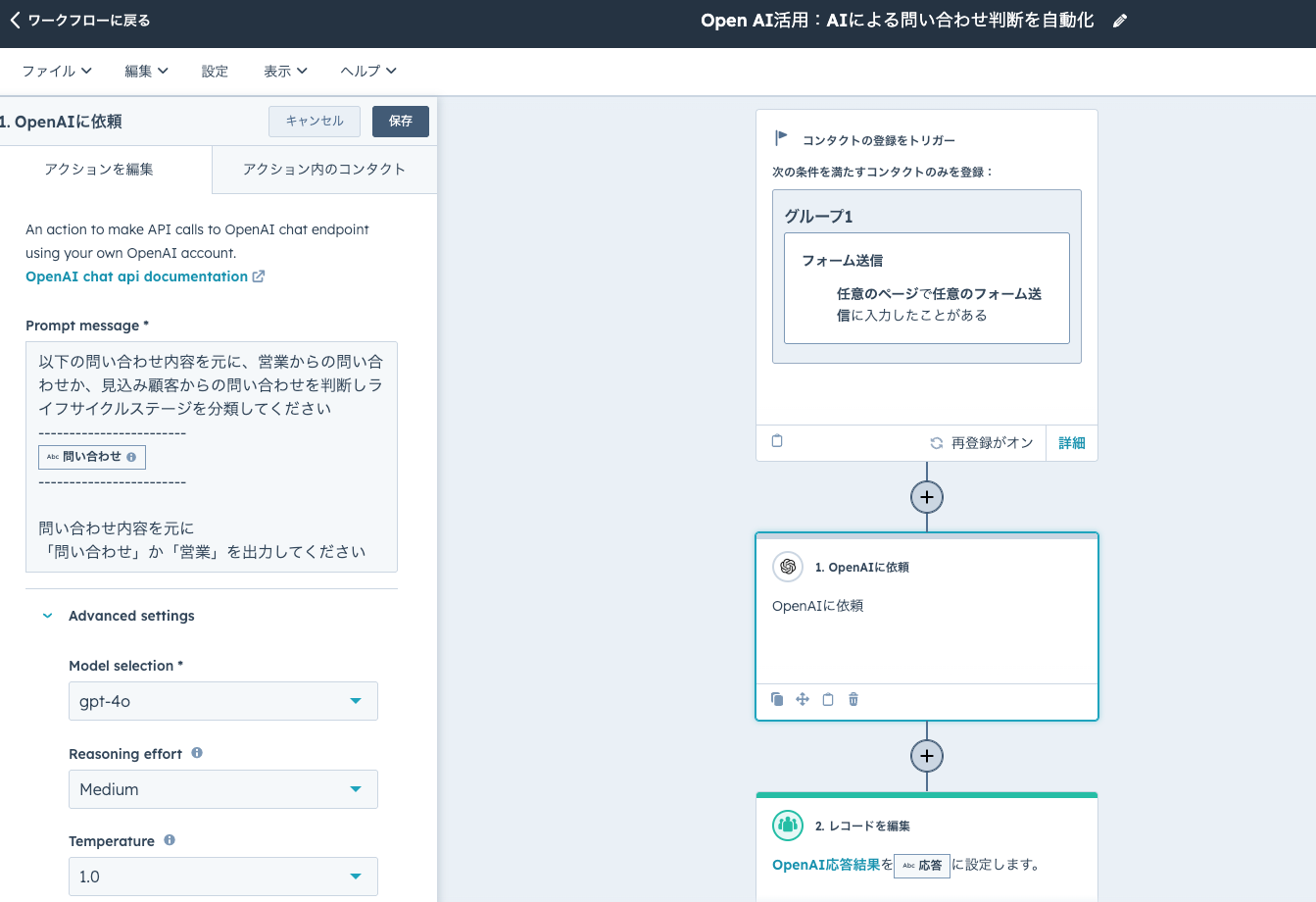Click move icon on OpenAIに依頼 card
The height and width of the screenshot is (902, 1316).
[x=803, y=699]
